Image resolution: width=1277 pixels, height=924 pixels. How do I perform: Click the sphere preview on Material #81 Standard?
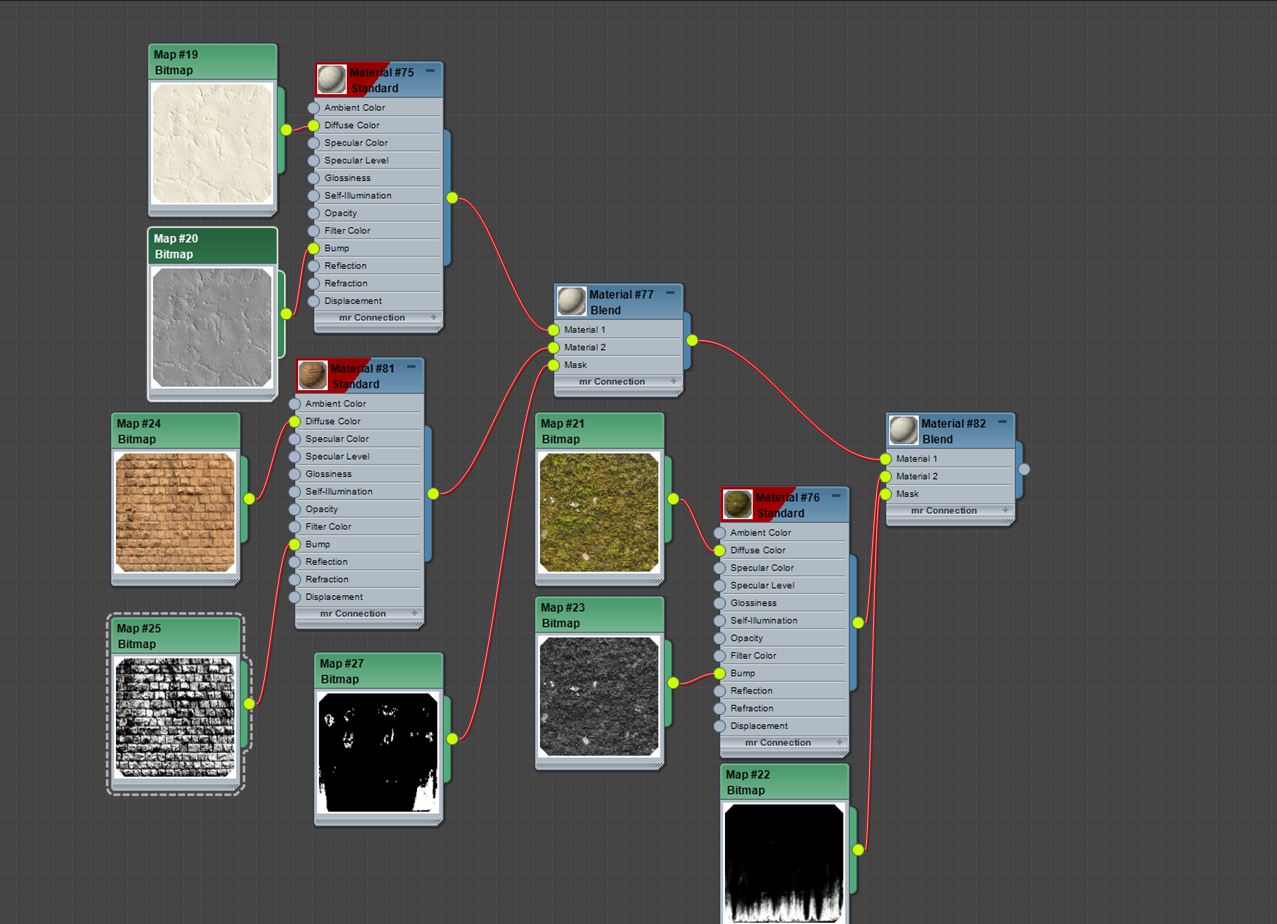pos(314,374)
